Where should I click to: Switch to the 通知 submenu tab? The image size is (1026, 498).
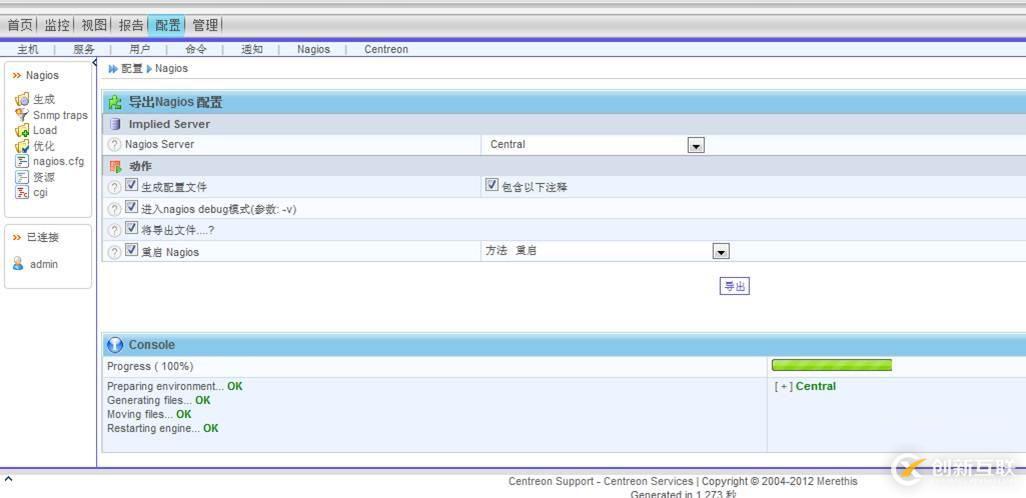coord(252,49)
